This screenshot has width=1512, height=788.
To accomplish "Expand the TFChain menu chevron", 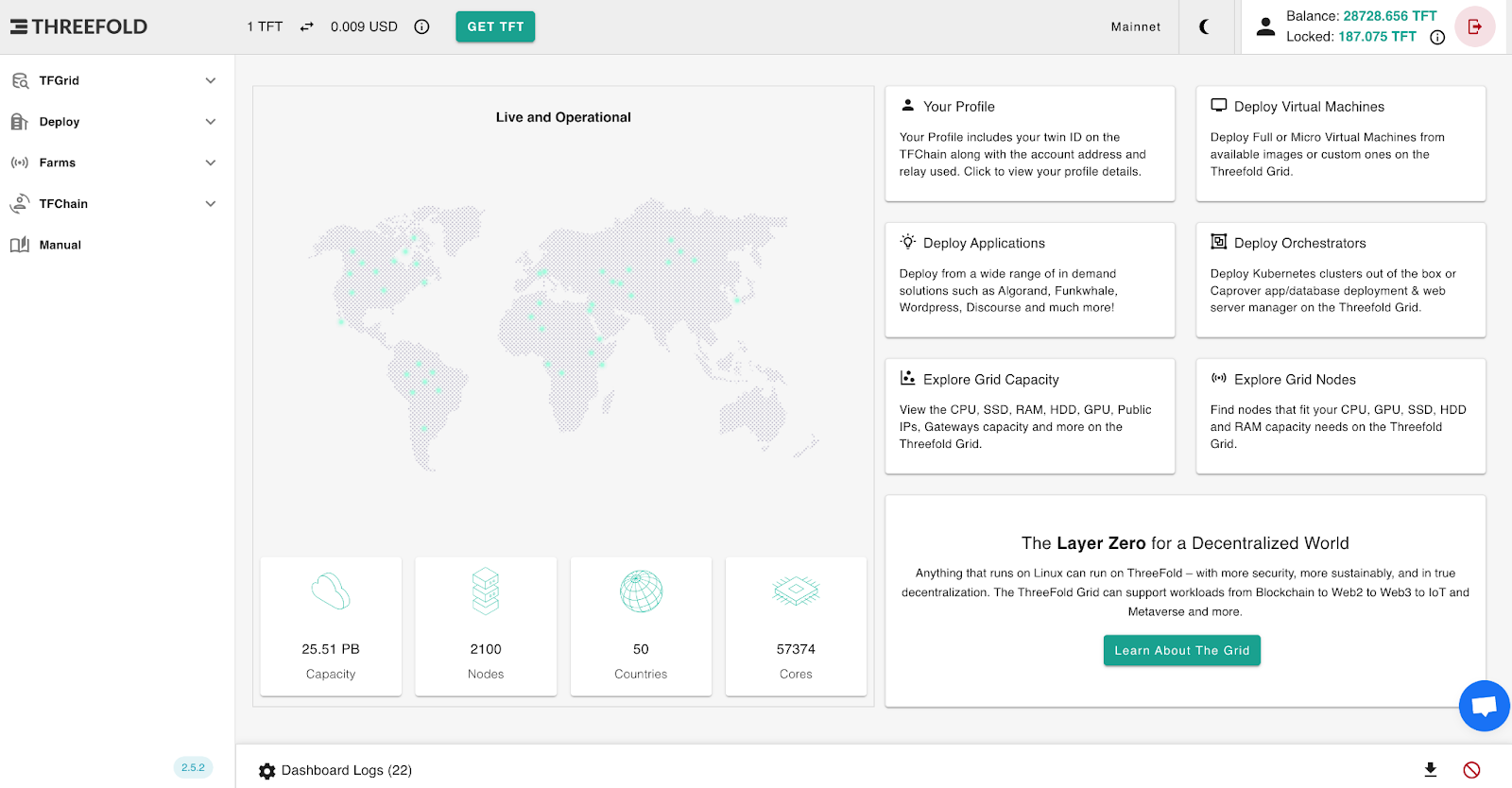I will point(211,203).
